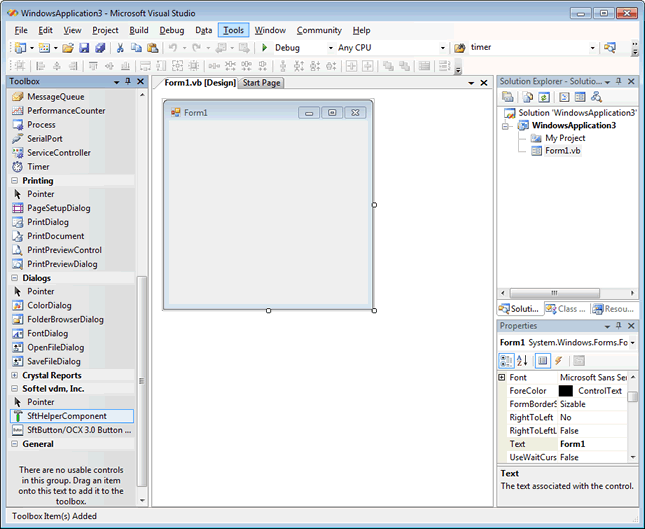Open Form1.vb in Solution Explorer
Viewport: 645px width, 529px height.
coord(562,151)
